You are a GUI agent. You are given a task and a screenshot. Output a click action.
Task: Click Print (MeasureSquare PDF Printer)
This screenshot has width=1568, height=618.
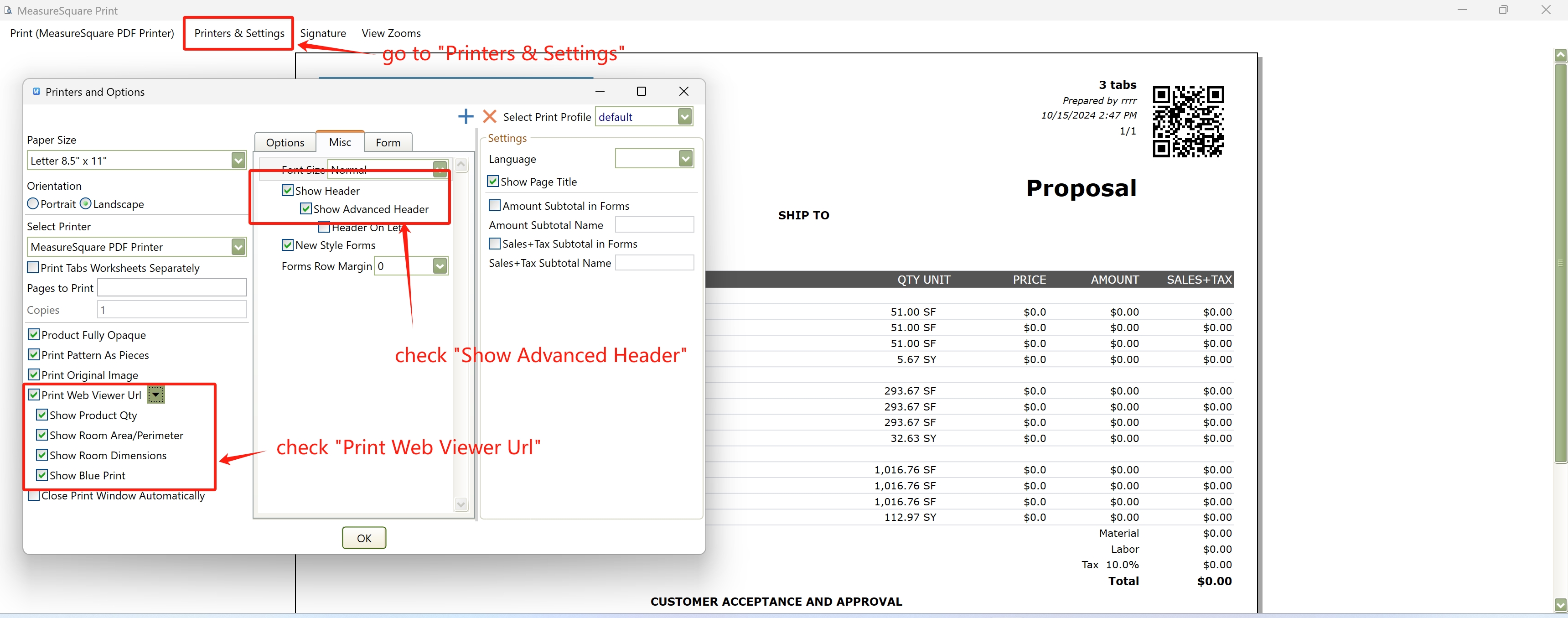(92, 33)
